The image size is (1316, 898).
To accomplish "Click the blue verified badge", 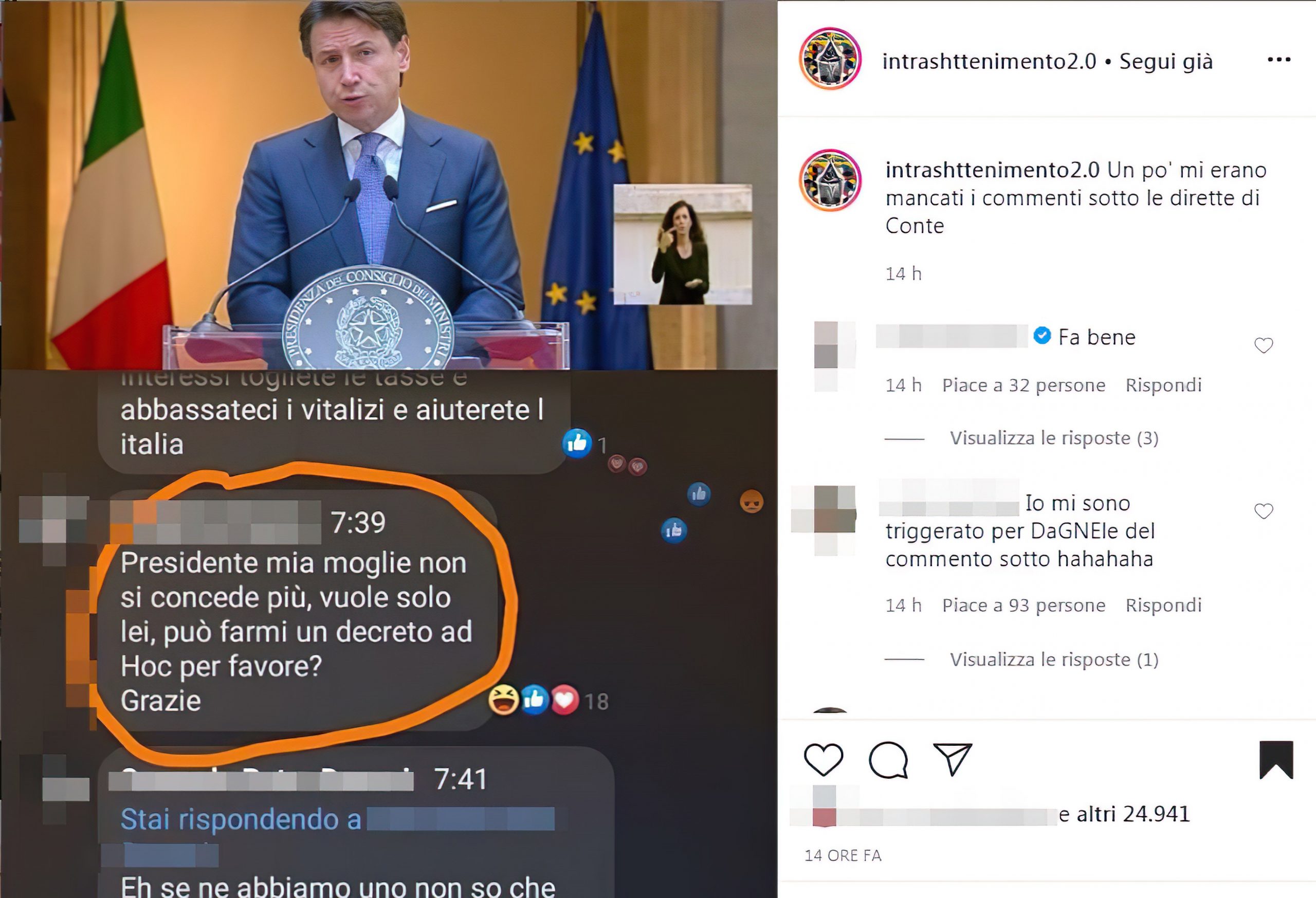I will 1042,335.
